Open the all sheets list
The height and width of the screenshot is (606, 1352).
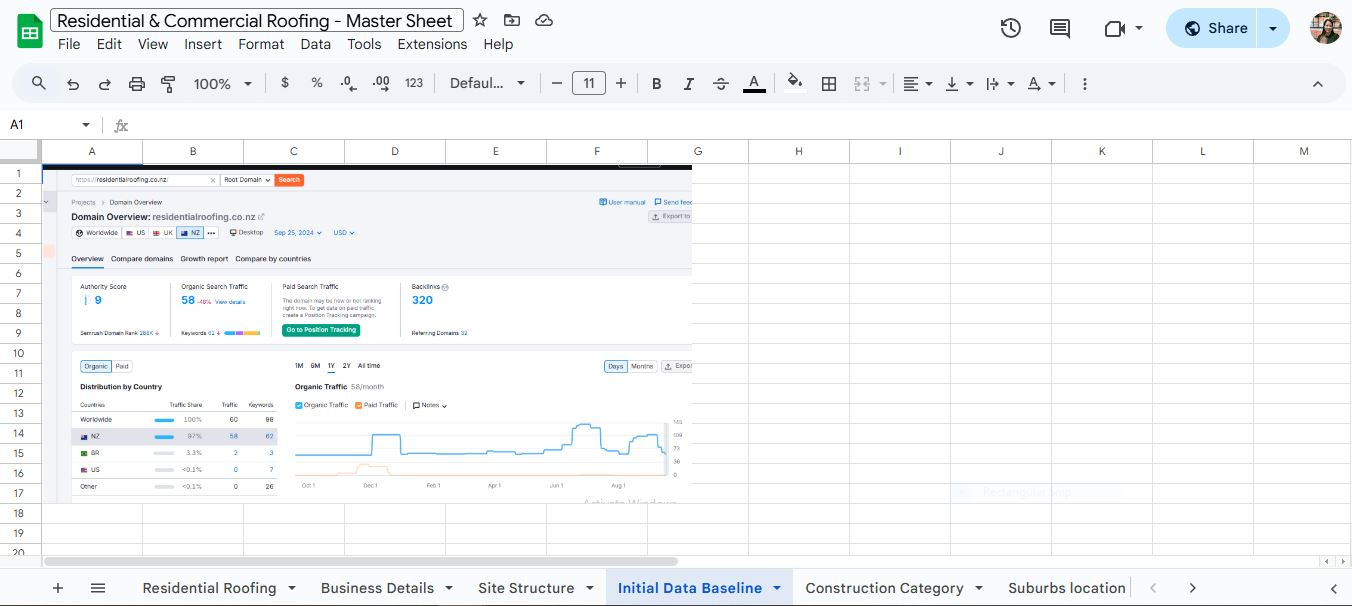tap(98, 588)
